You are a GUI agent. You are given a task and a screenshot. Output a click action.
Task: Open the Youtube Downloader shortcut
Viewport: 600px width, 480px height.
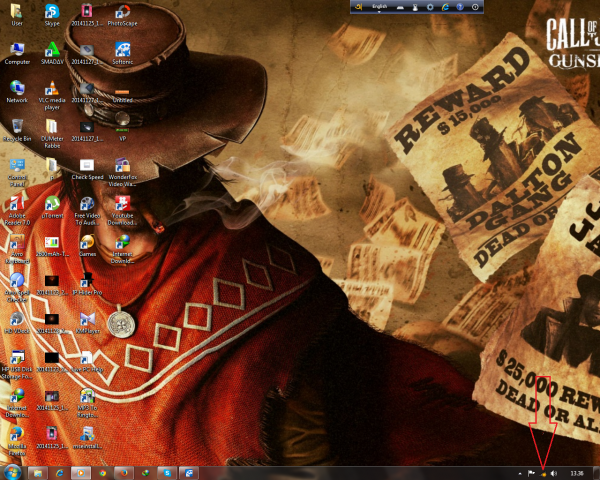[x=122, y=211]
